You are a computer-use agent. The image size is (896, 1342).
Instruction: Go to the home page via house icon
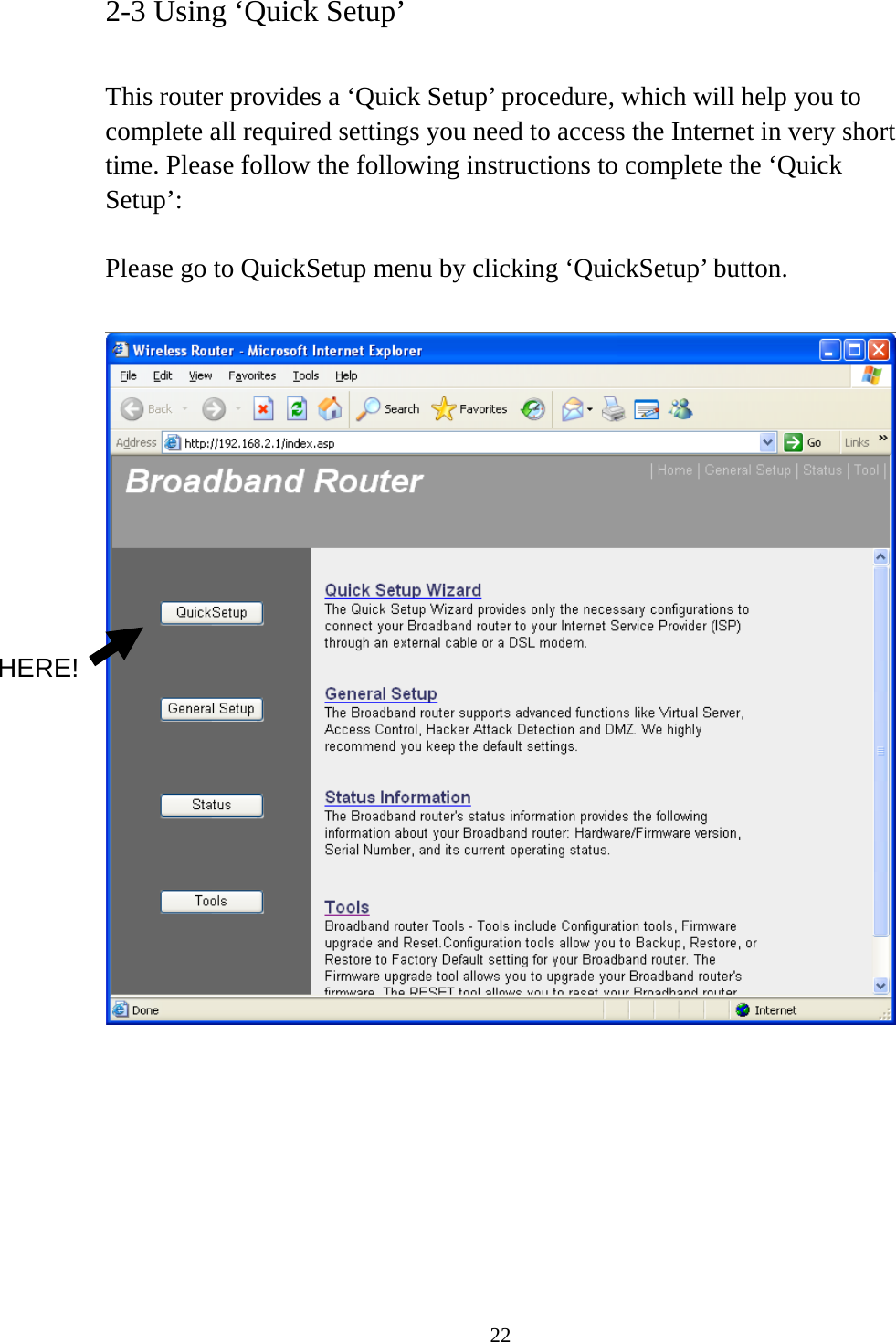click(330, 408)
